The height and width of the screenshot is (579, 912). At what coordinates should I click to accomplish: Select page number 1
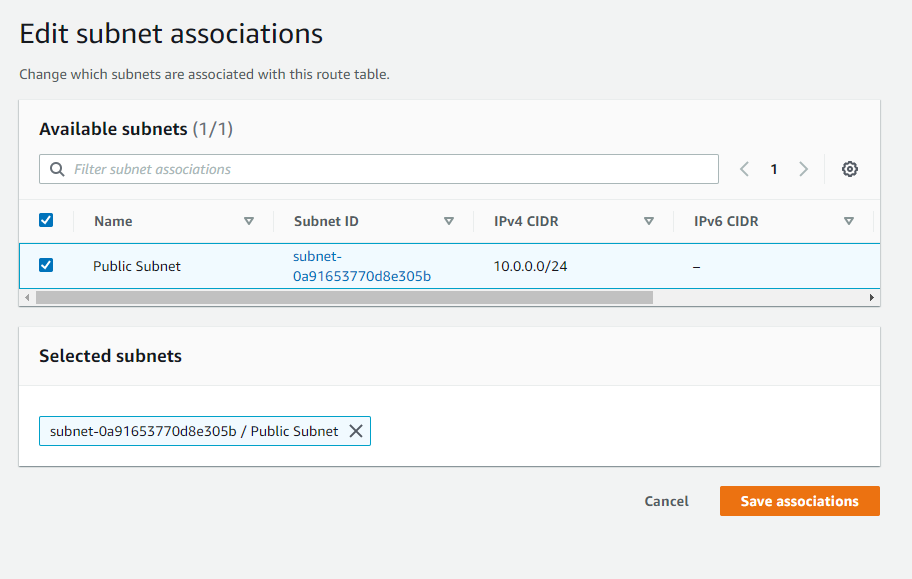(774, 169)
